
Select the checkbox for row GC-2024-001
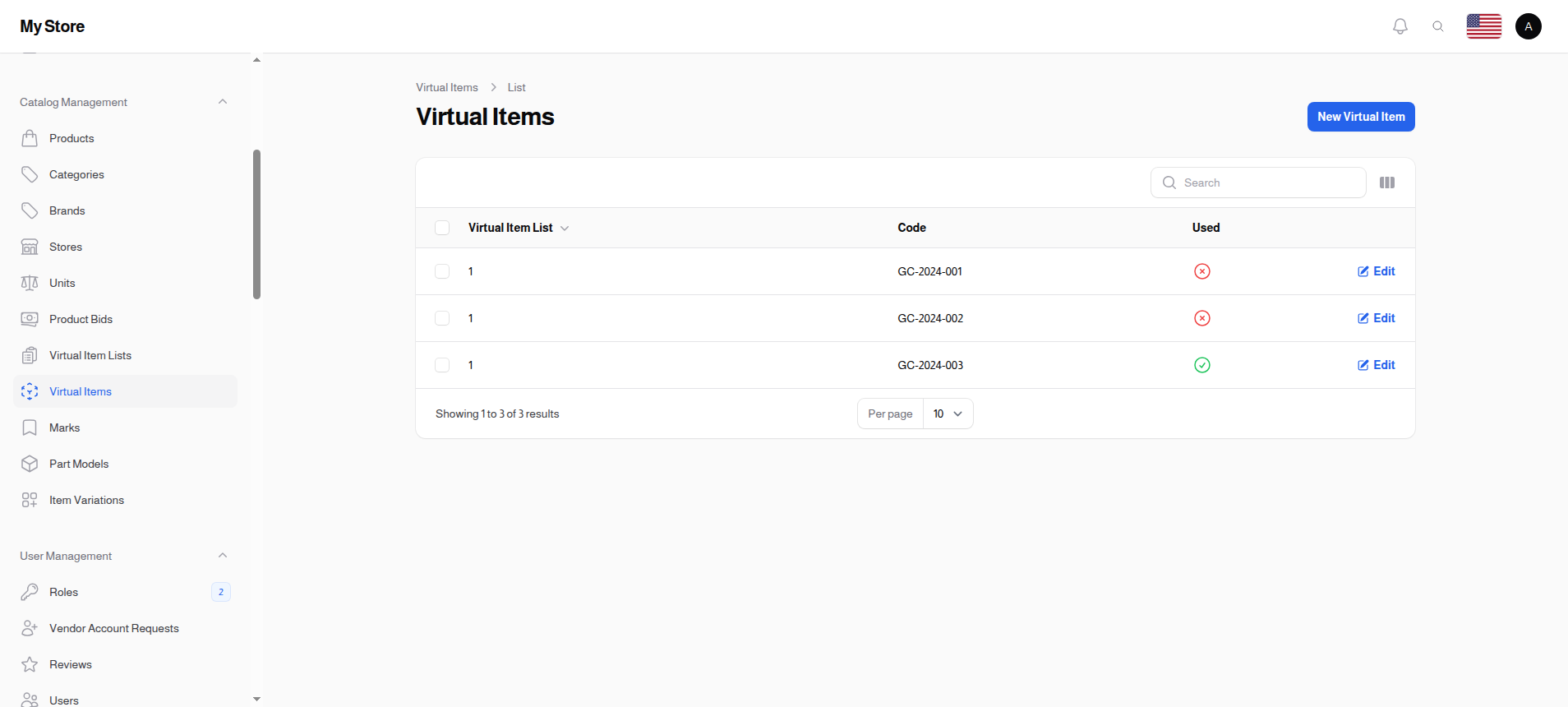[442, 271]
